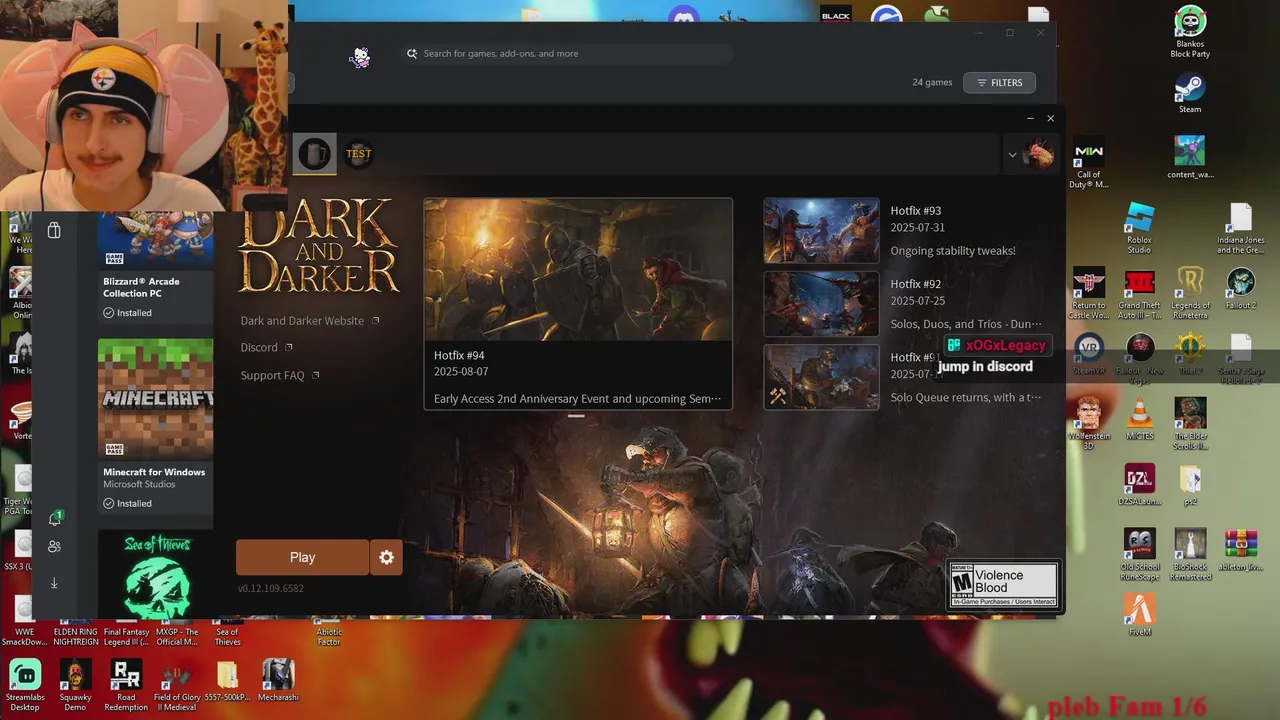Screen dimensions: 1280x720
Task: Open Call of Duty MW desktop shortcut
Action: click(1088, 163)
